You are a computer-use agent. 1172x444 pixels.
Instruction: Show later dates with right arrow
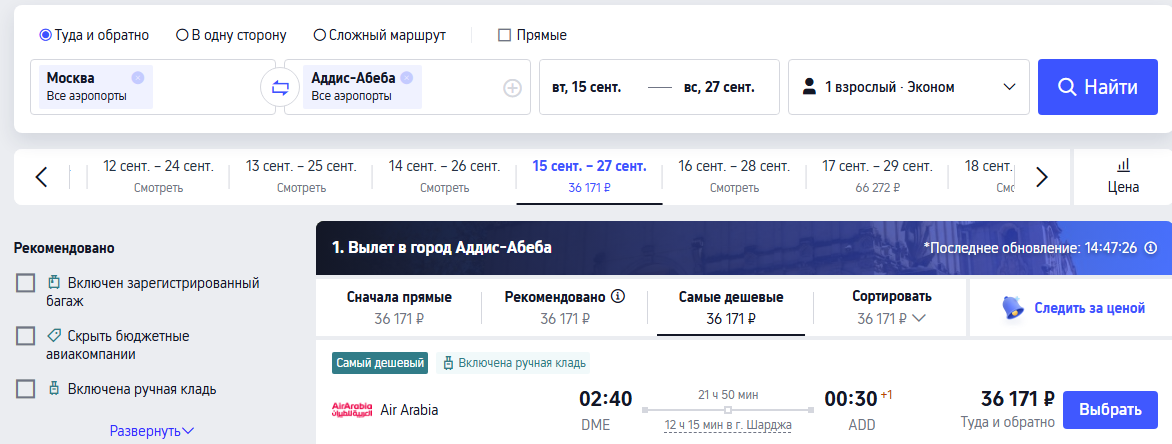click(1041, 177)
